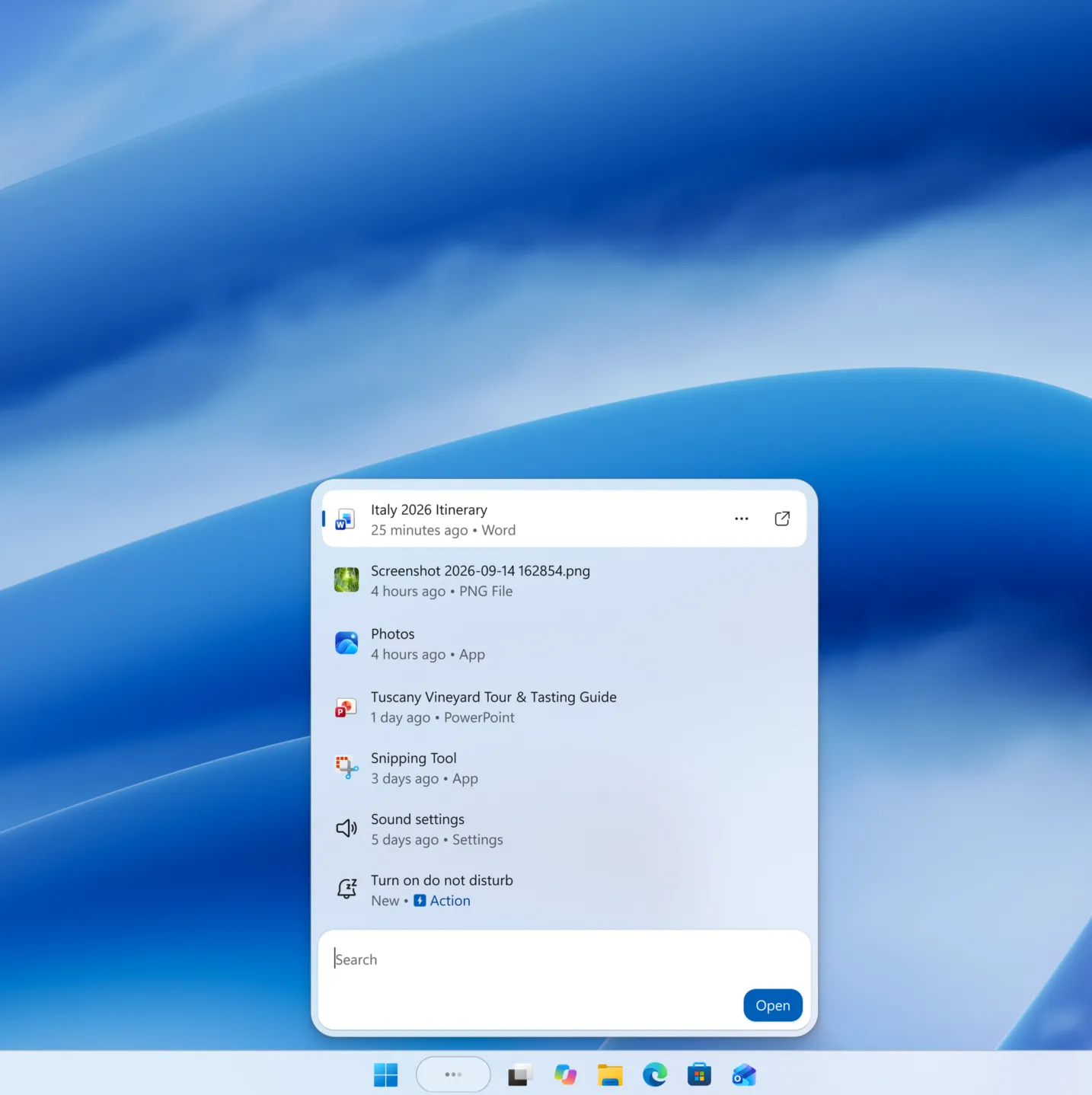Select 'Turn on do not disturb' action
Viewport: 1092px width, 1095px height.
[442, 880]
